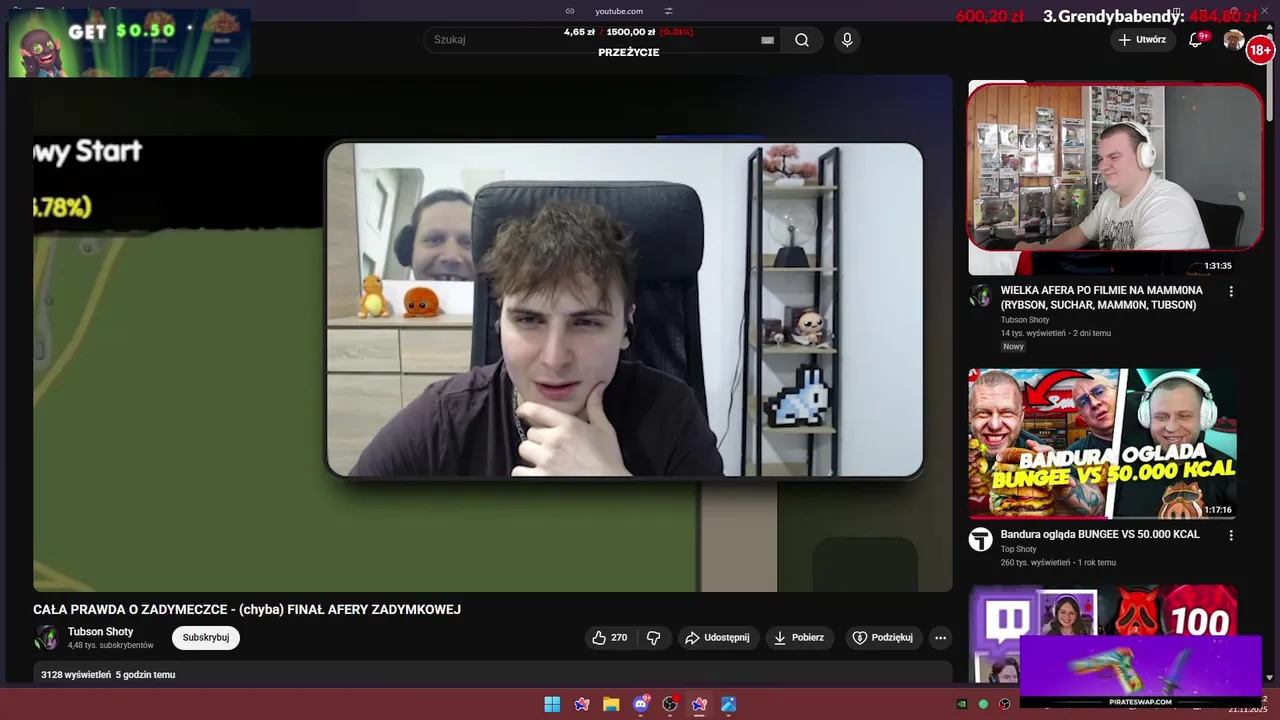1280x720 pixels.
Task: Dislike the video with thumbs down
Action: pos(654,638)
